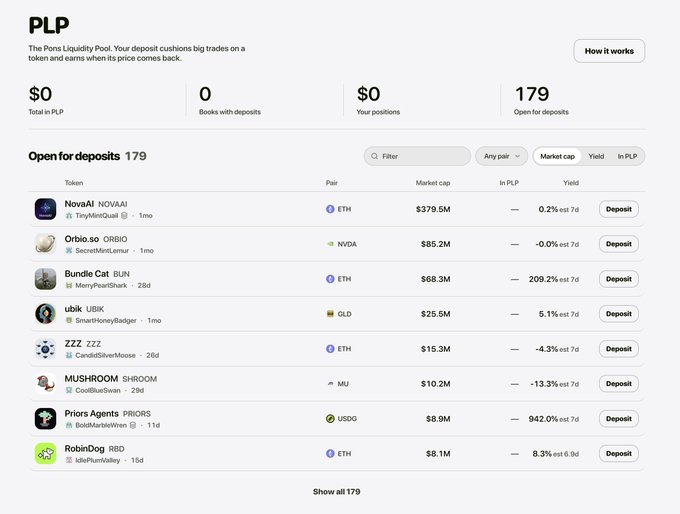This screenshot has width=680, height=514.
Task: Click the Priors Agents tree logo
Action: point(46,419)
